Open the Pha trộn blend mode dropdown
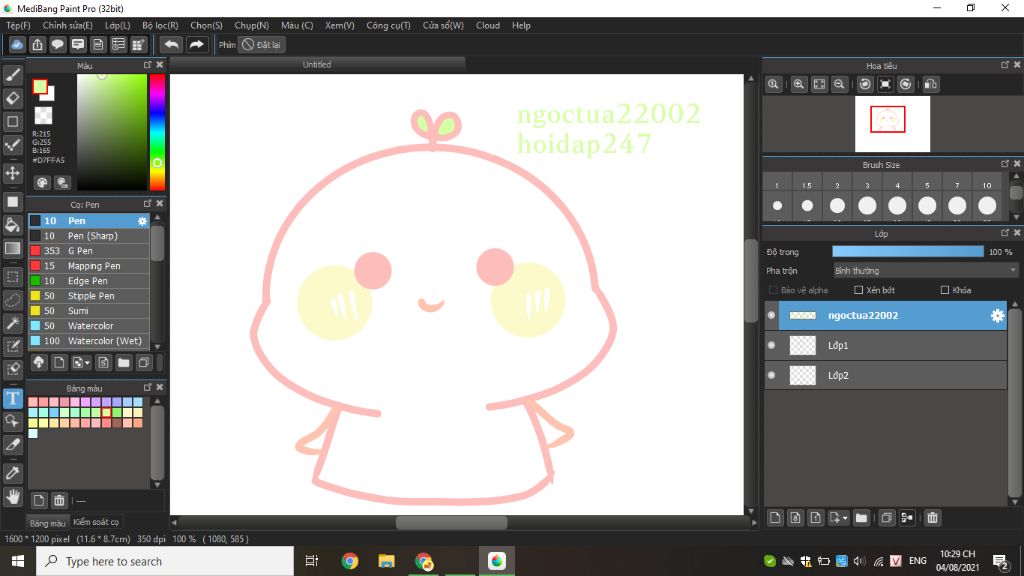Screen dimensions: 1024x576 tap(925, 270)
